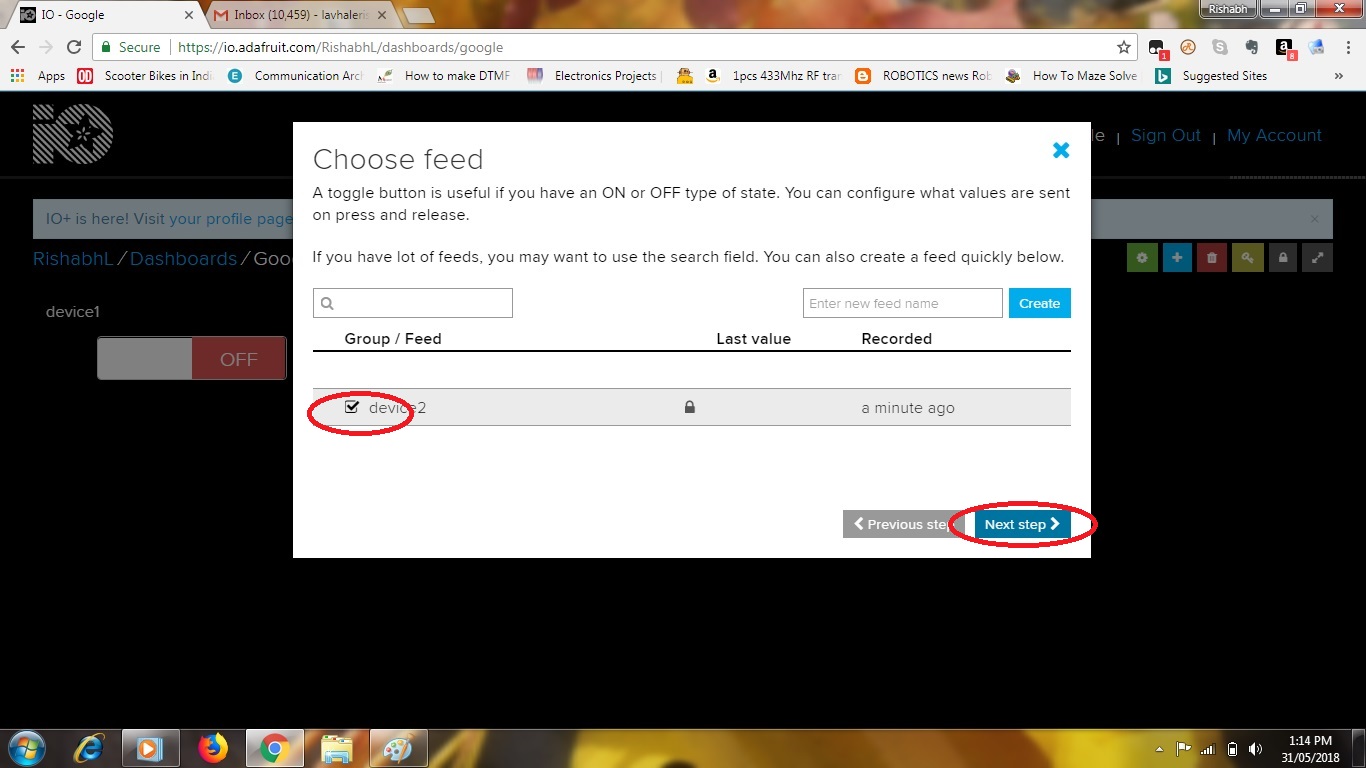1366x768 pixels.
Task: Click the dashboard lock icon button
Action: [x=1283, y=258]
